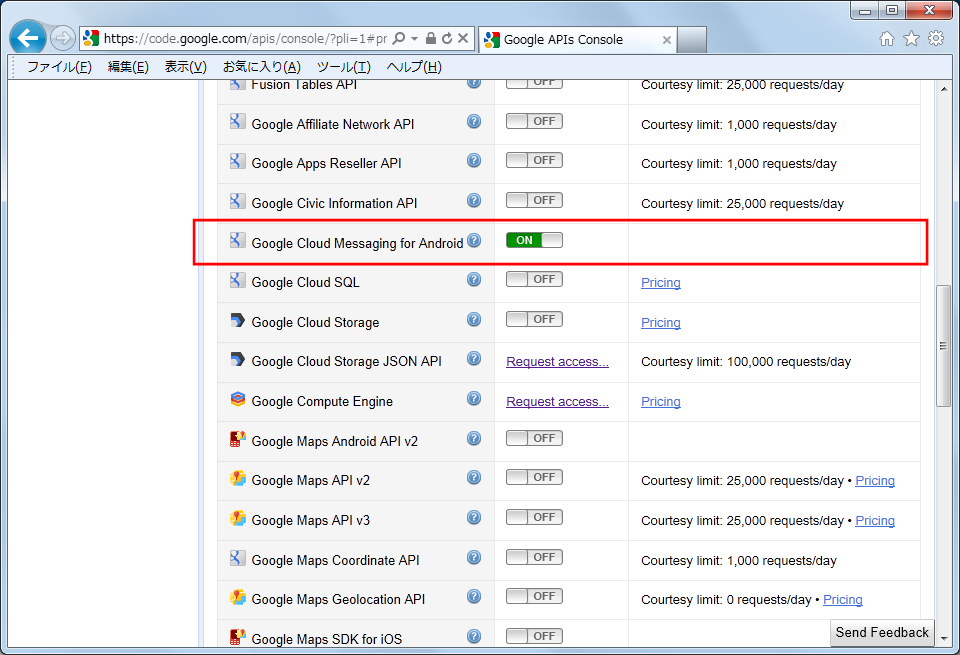Select the Google APIs Console tab

pos(564,40)
